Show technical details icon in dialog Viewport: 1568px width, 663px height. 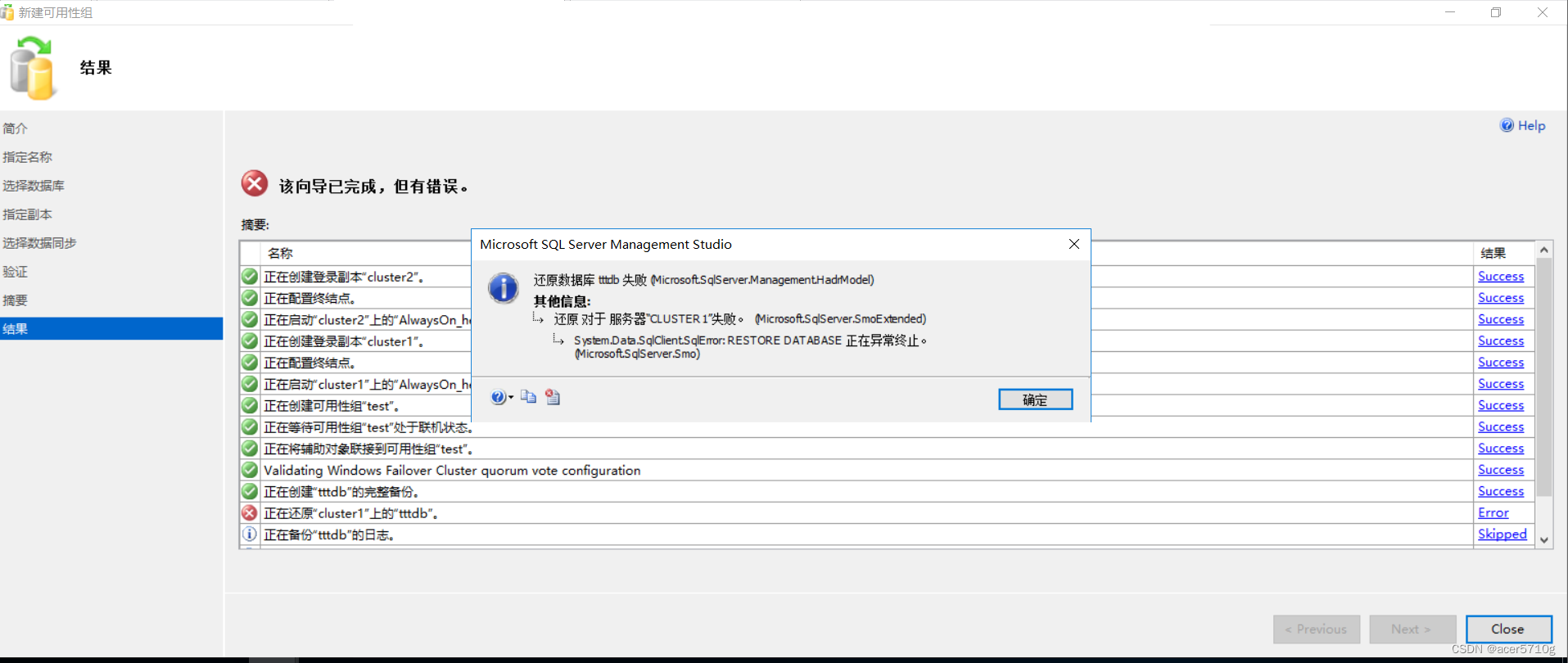tap(553, 397)
